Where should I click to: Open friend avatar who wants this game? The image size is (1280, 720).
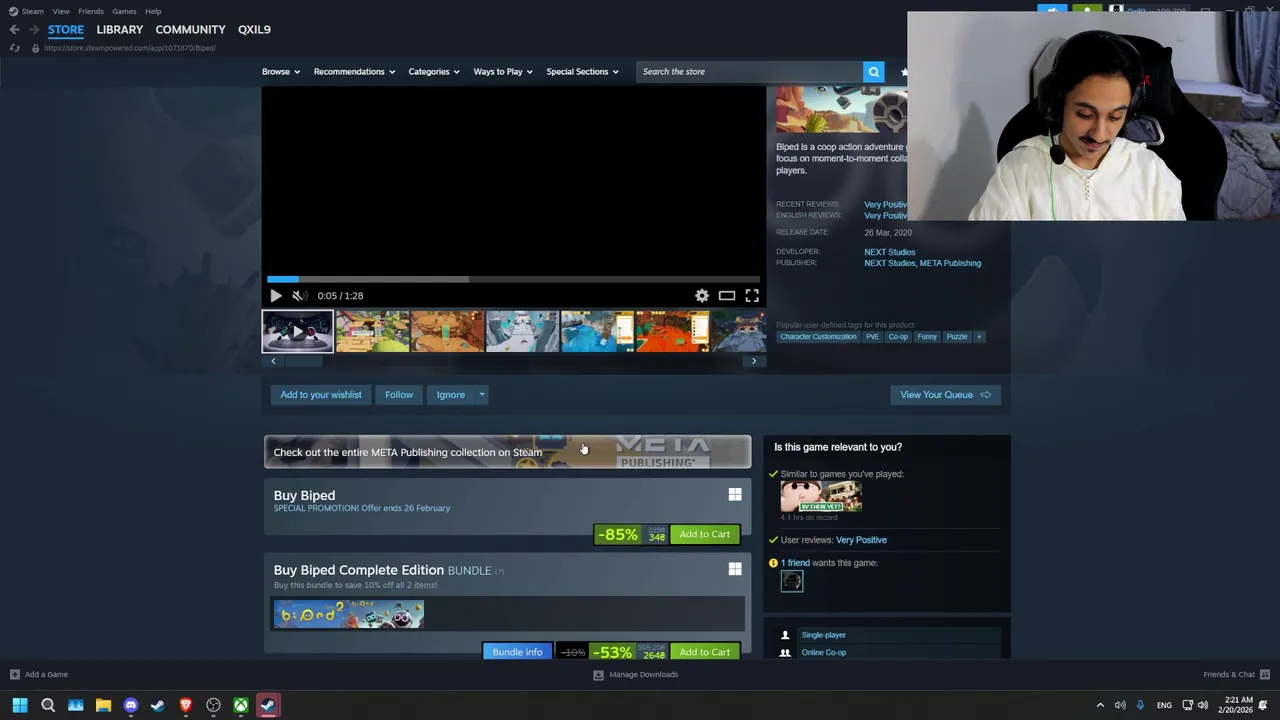(791, 581)
